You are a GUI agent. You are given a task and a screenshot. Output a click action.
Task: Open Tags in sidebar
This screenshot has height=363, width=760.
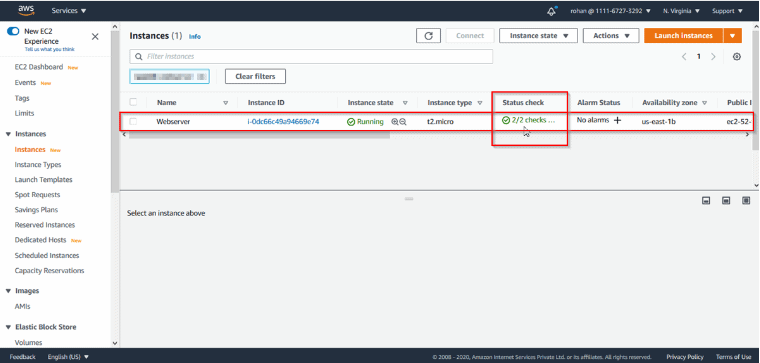pyautogui.click(x=22, y=98)
